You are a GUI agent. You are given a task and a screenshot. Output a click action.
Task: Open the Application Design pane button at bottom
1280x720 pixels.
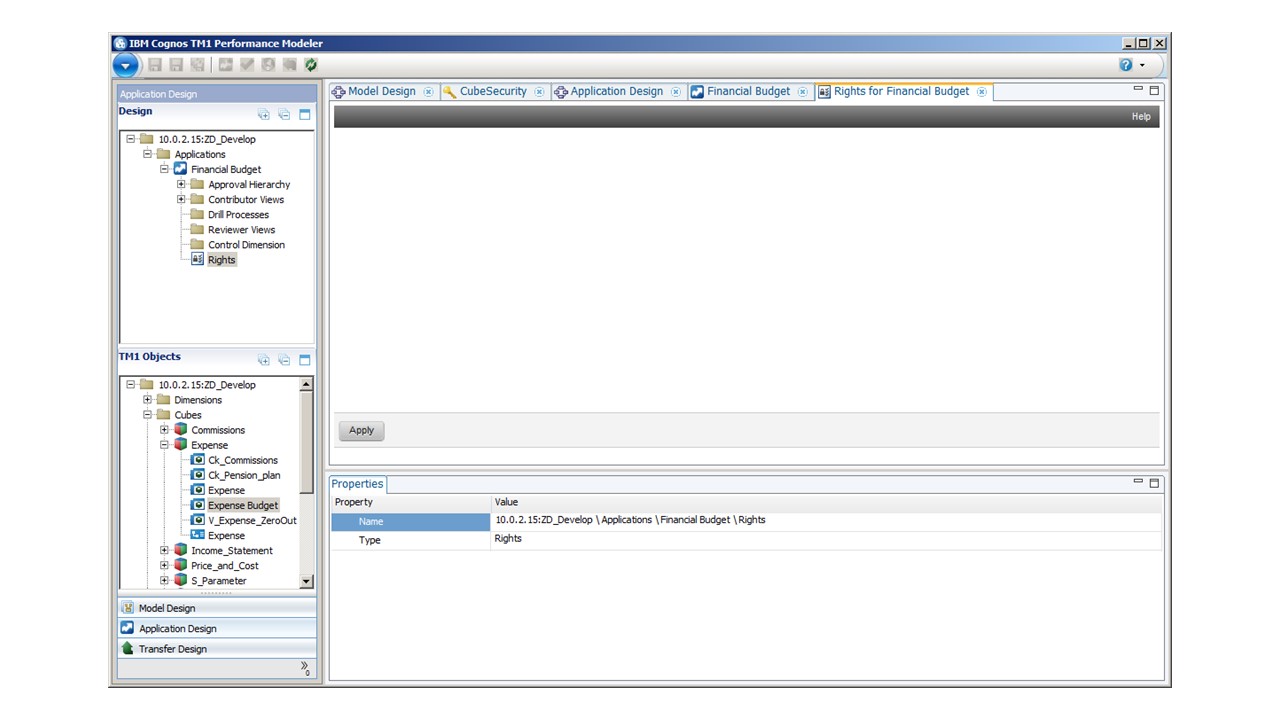(x=217, y=628)
